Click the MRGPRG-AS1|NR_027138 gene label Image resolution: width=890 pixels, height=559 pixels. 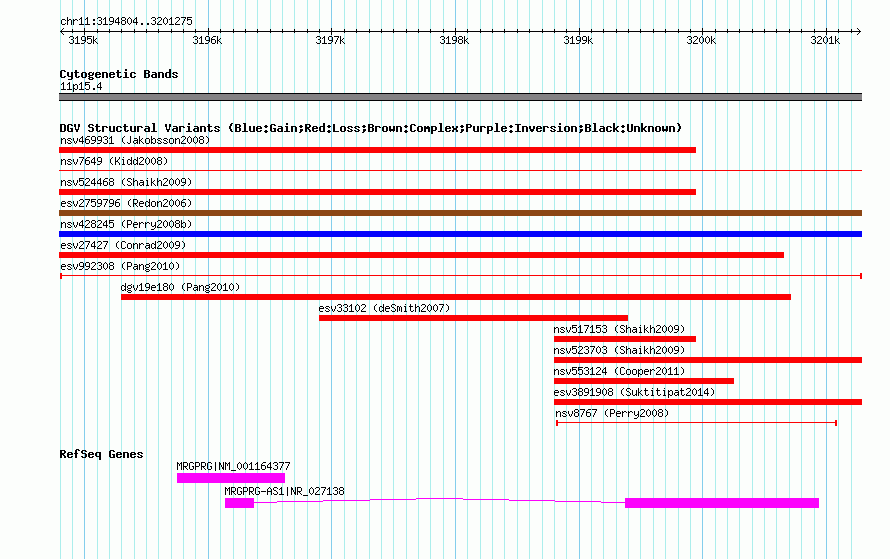[x=284, y=491]
